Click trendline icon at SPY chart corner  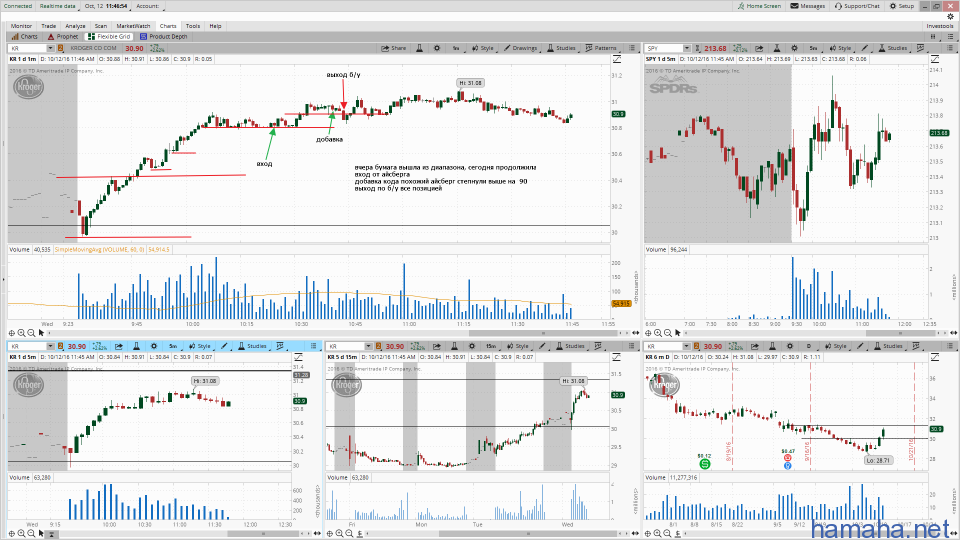(935, 59)
